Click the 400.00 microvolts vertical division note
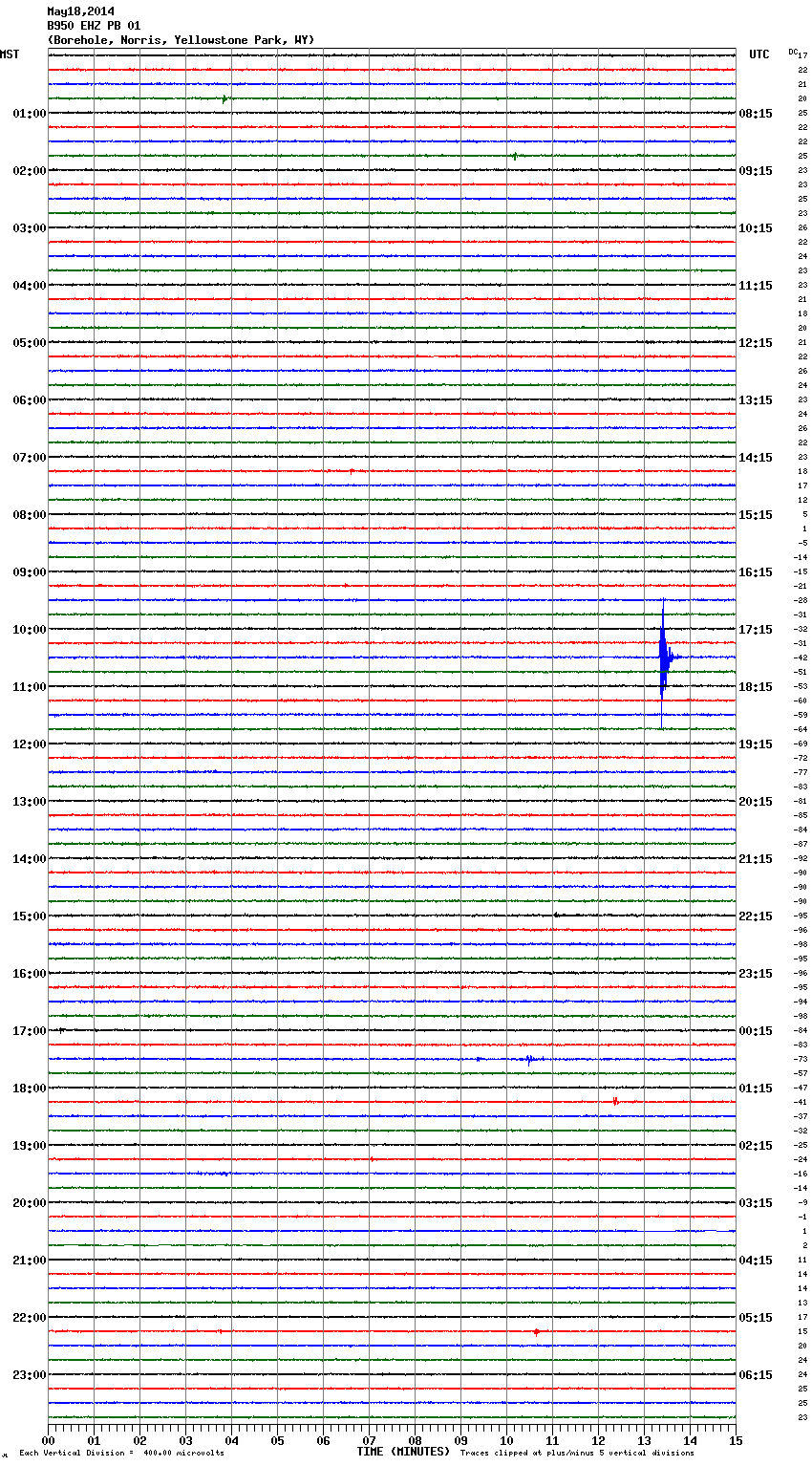This screenshot has width=812, height=1466. click(121, 1453)
